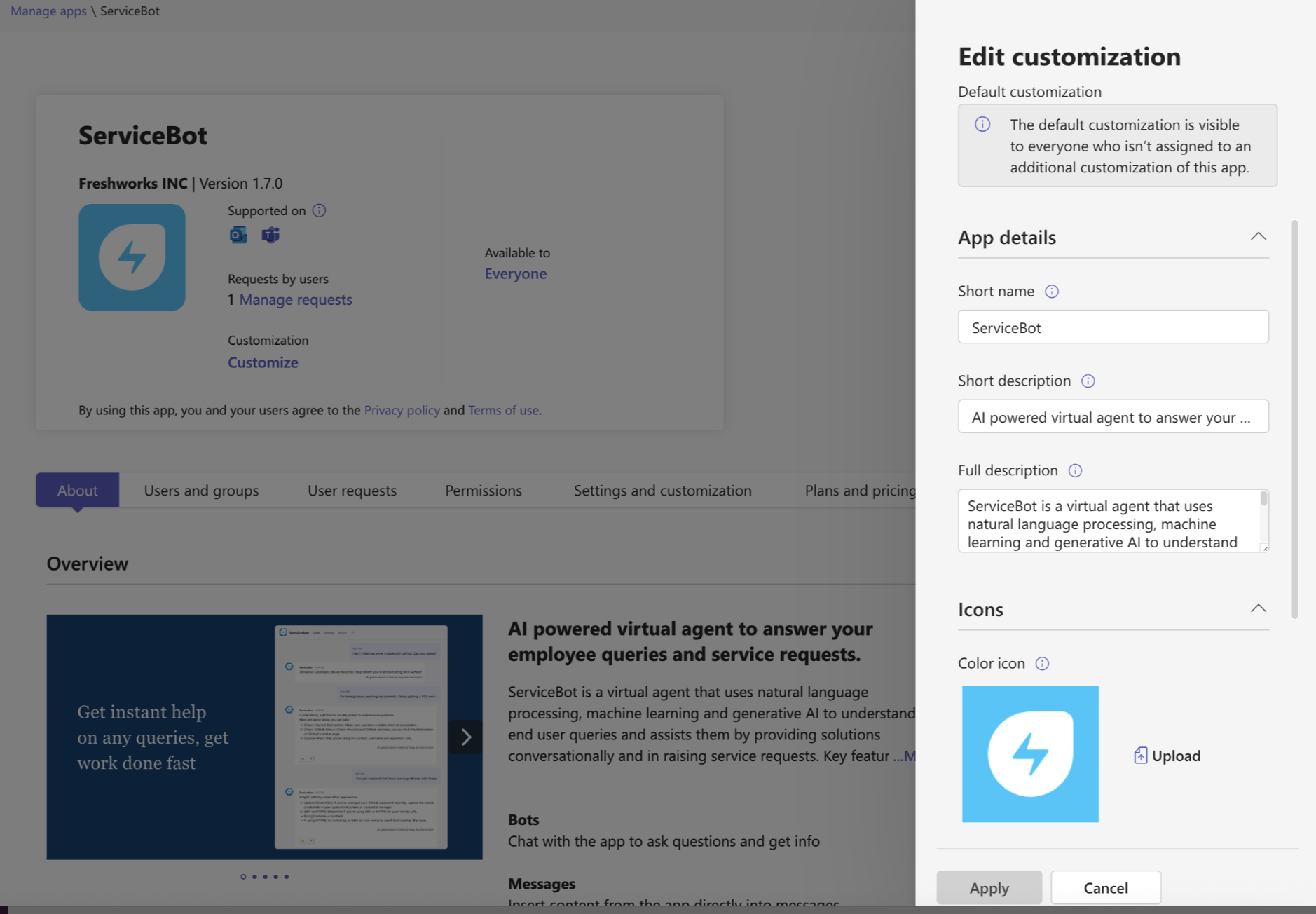1316x914 pixels.
Task: Click the Full description inner scrollbar
Action: tap(1263, 498)
